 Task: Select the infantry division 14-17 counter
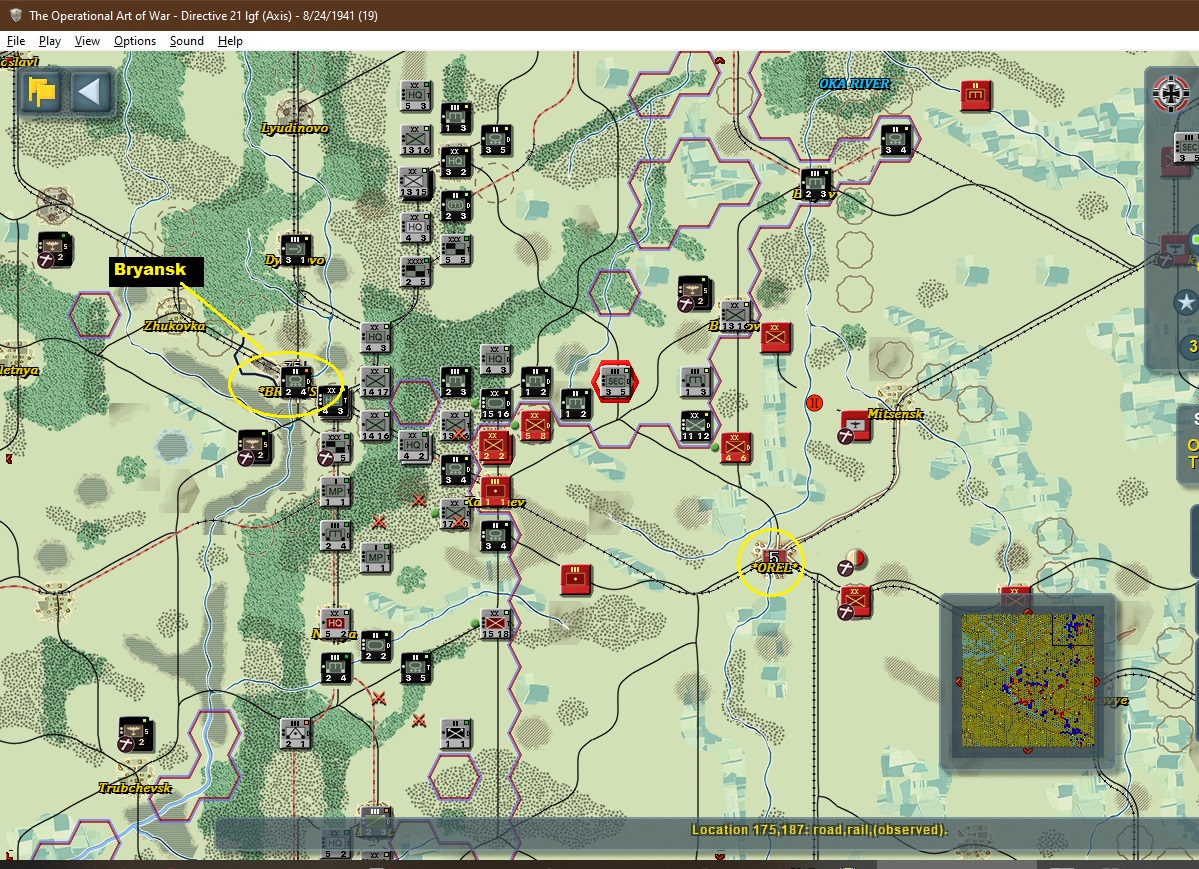pos(375,382)
